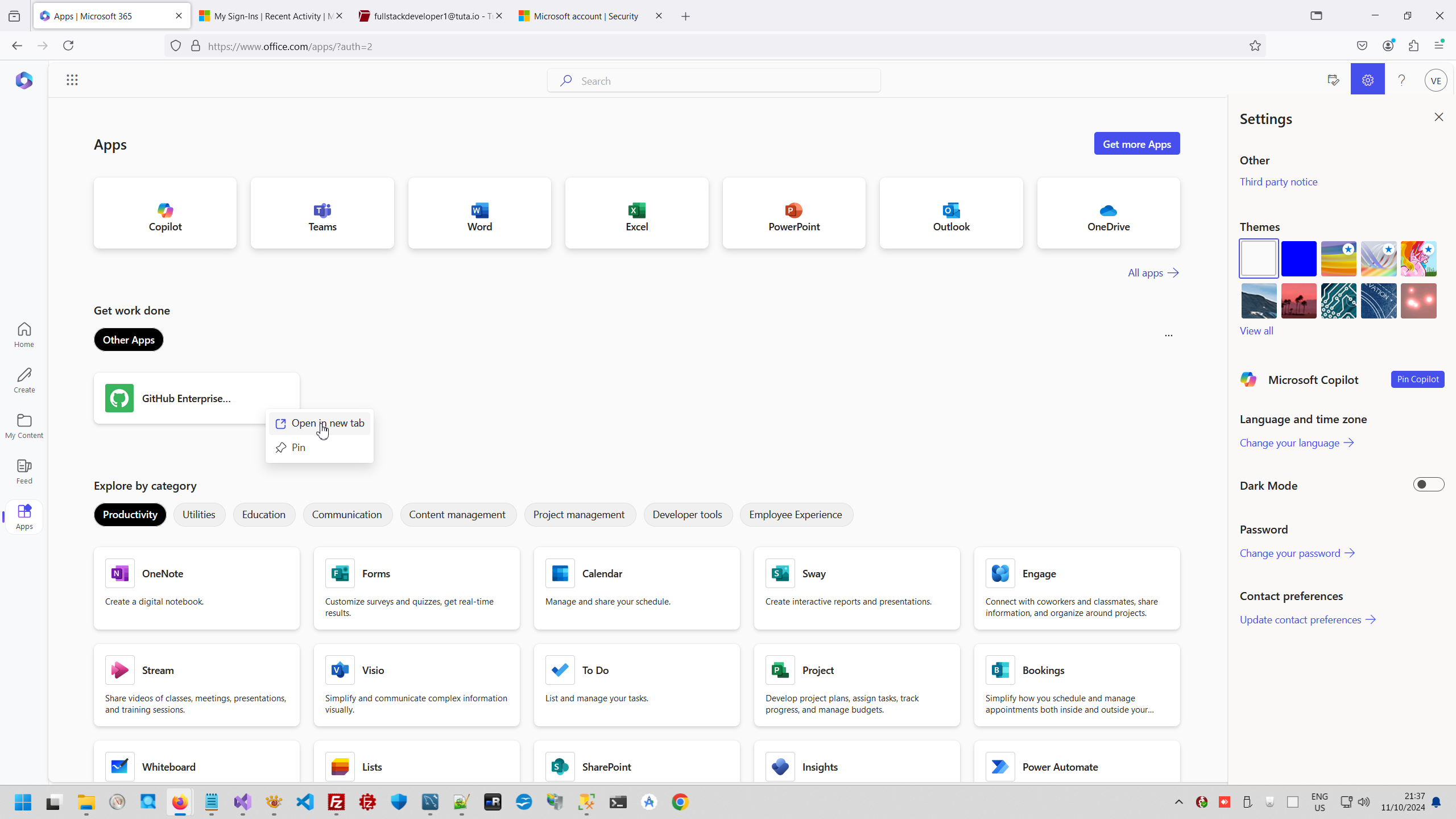Launch the Teams app tile
Image resolution: width=1456 pixels, height=819 pixels.
322,213
